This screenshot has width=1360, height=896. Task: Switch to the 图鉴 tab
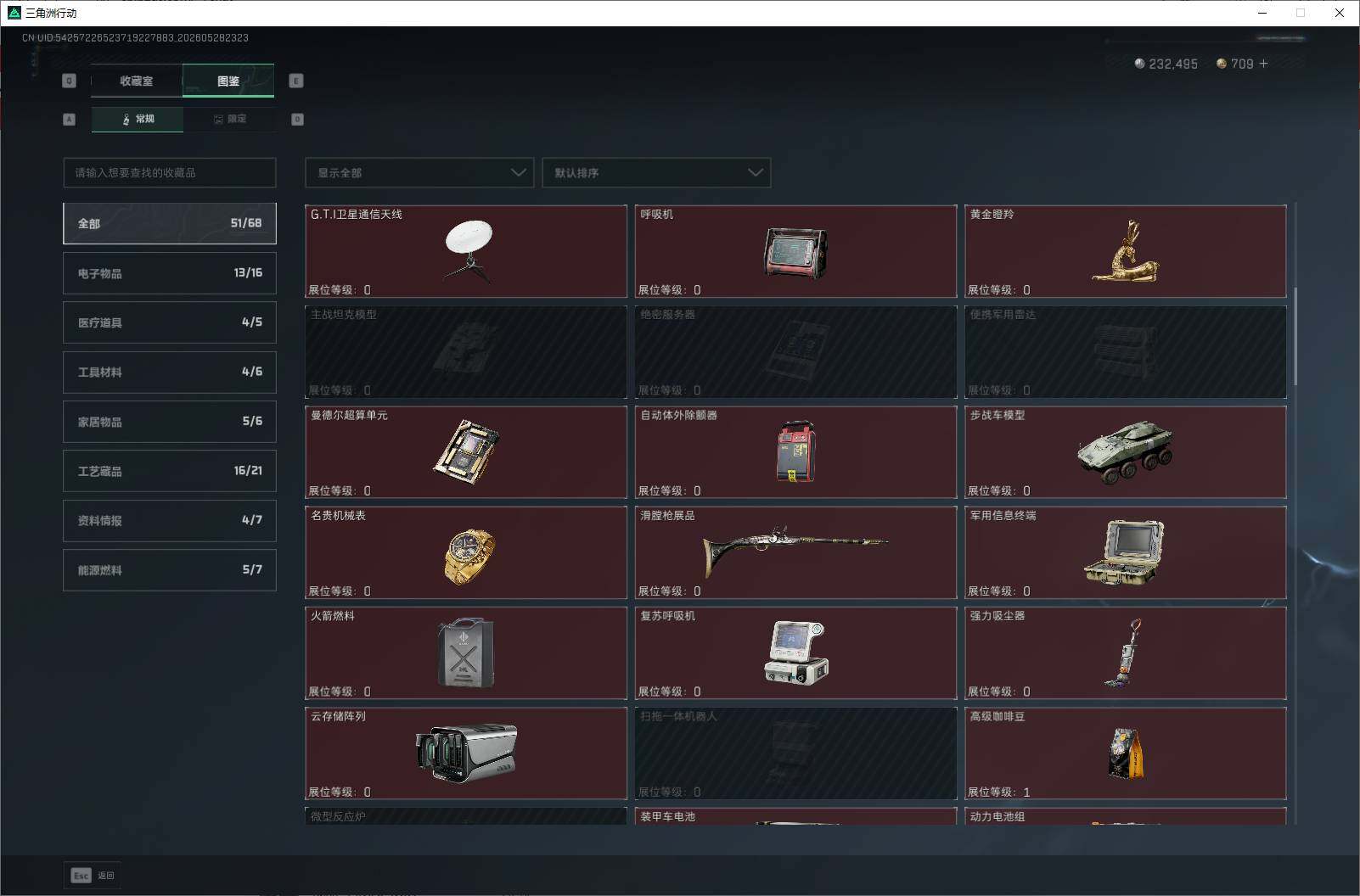228,81
